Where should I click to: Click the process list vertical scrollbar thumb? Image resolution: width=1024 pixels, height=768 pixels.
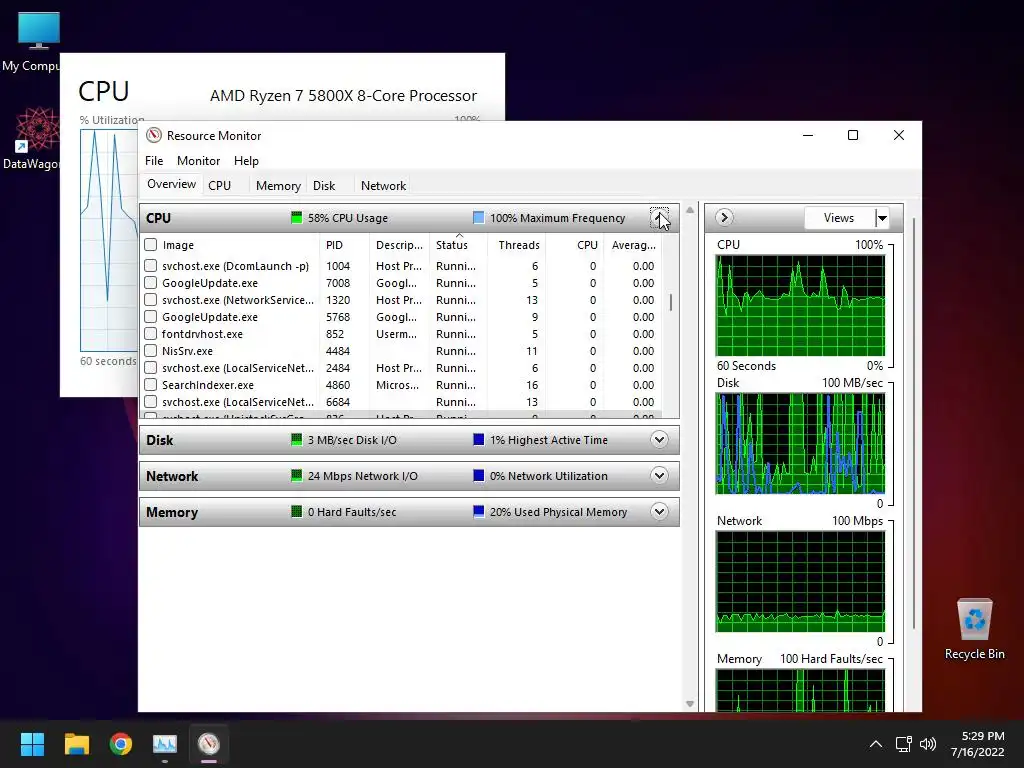671,302
